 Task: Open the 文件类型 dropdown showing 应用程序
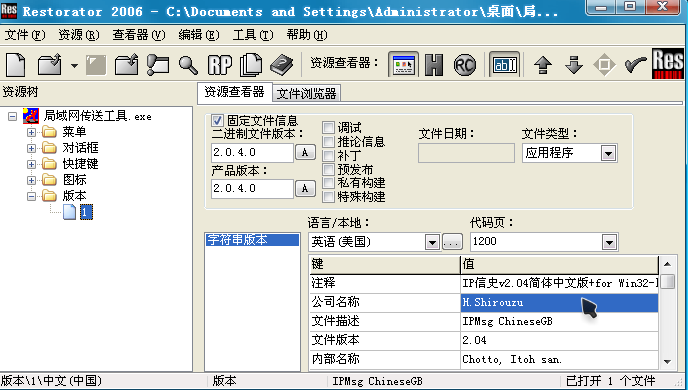pos(570,153)
